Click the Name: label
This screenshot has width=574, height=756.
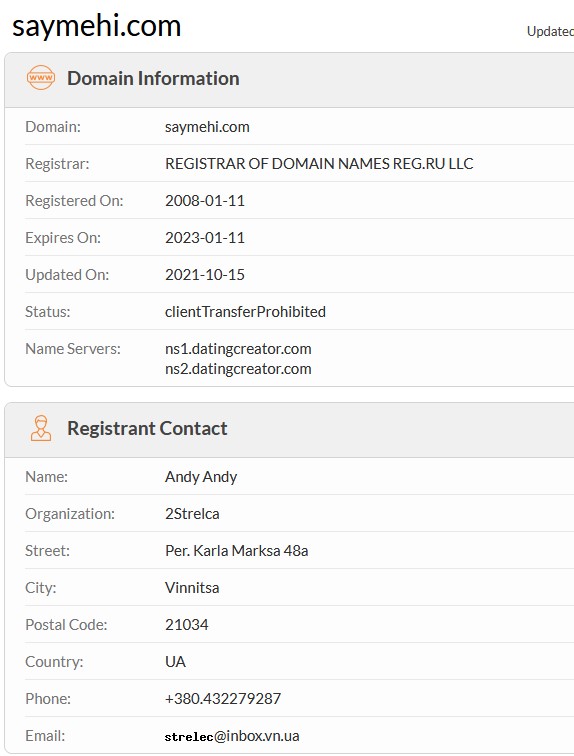(46, 477)
